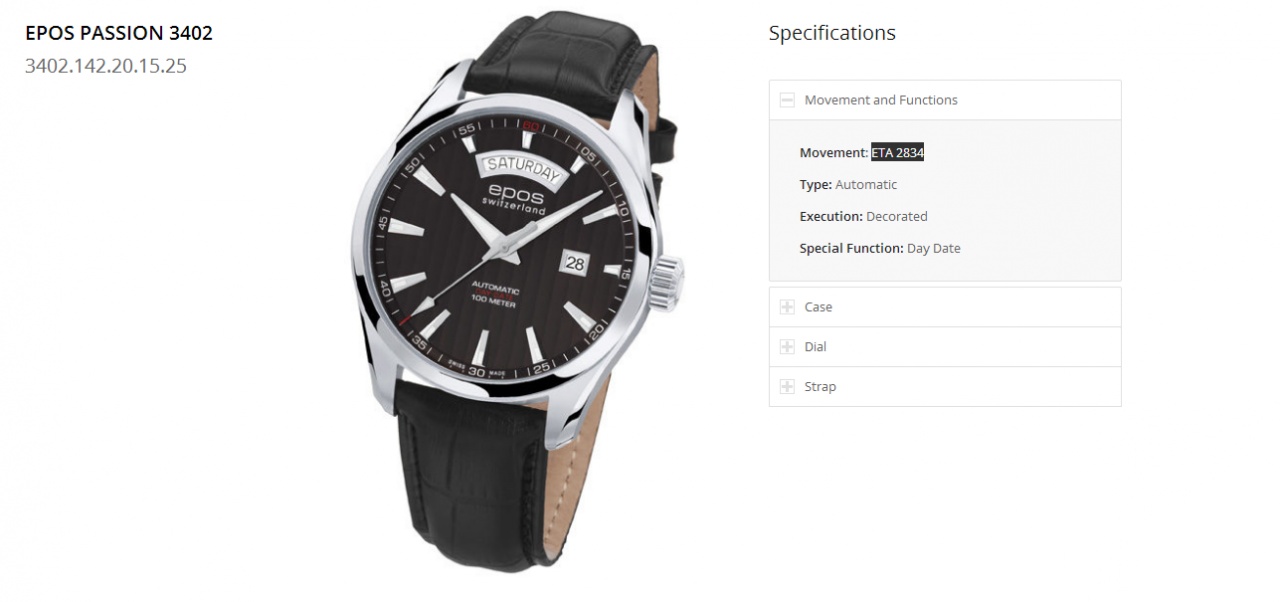Click the date 28 window on watch
Image resolution: width=1280 pixels, height=602 pixels.
coord(576,263)
